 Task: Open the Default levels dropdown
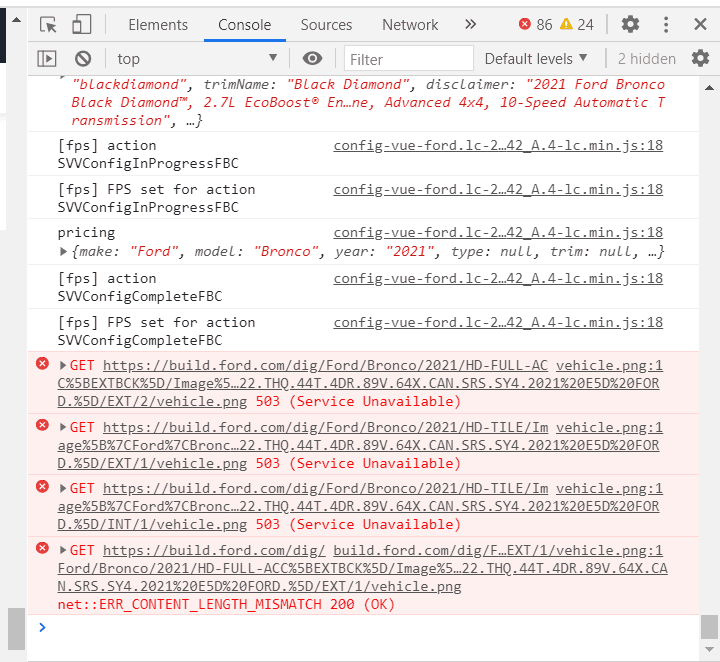pos(536,59)
